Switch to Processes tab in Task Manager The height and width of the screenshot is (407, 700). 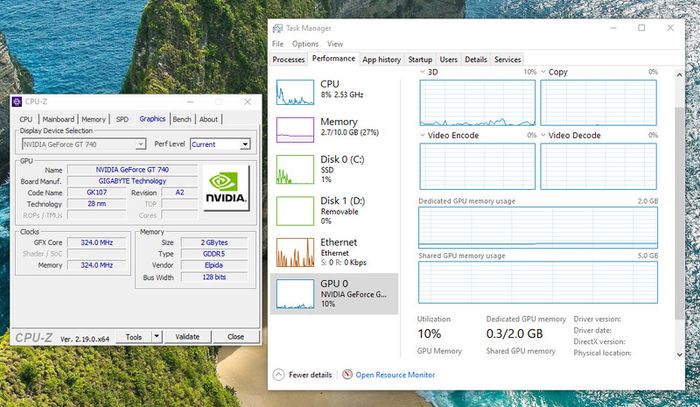point(288,59)
